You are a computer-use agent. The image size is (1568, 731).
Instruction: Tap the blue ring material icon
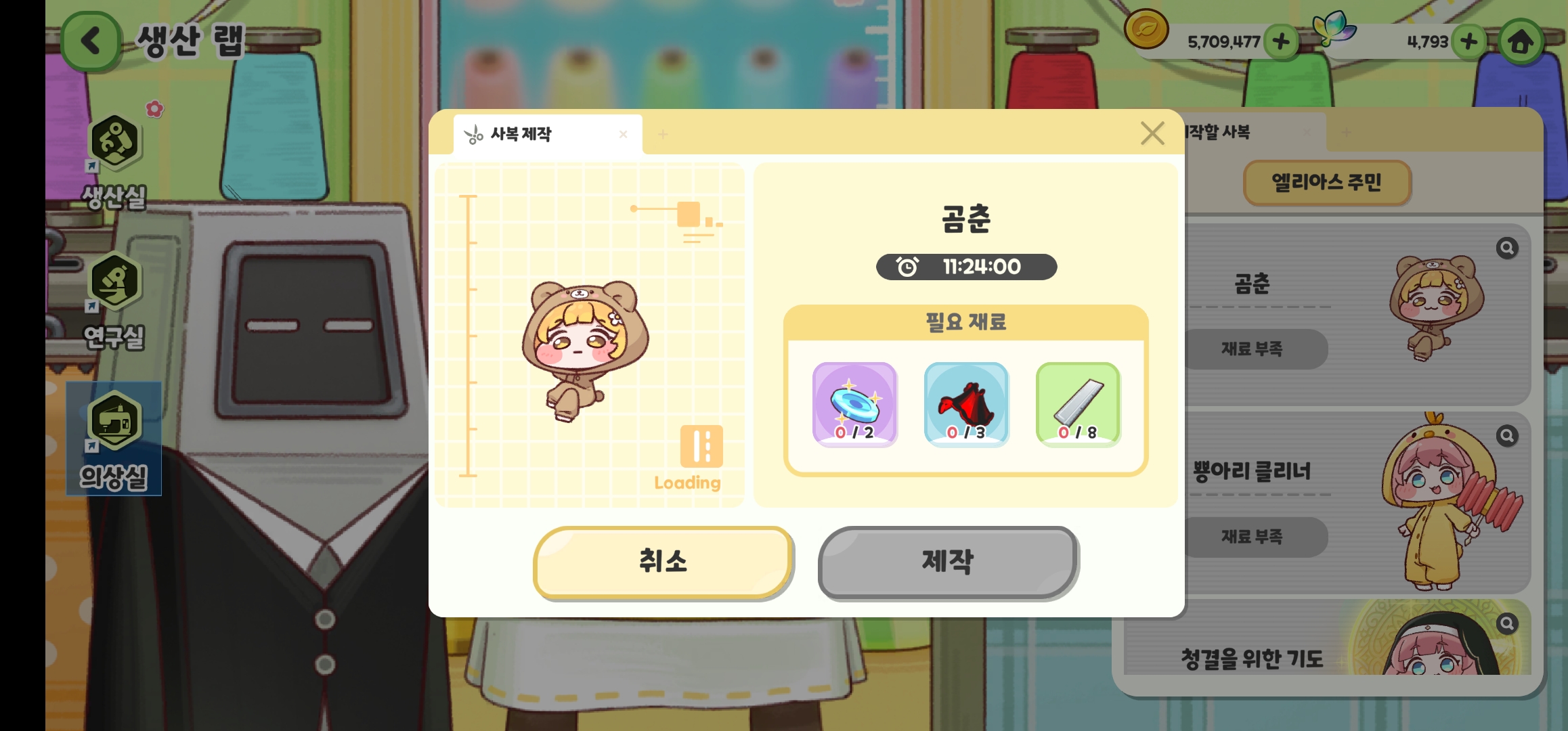coord(854,404)
